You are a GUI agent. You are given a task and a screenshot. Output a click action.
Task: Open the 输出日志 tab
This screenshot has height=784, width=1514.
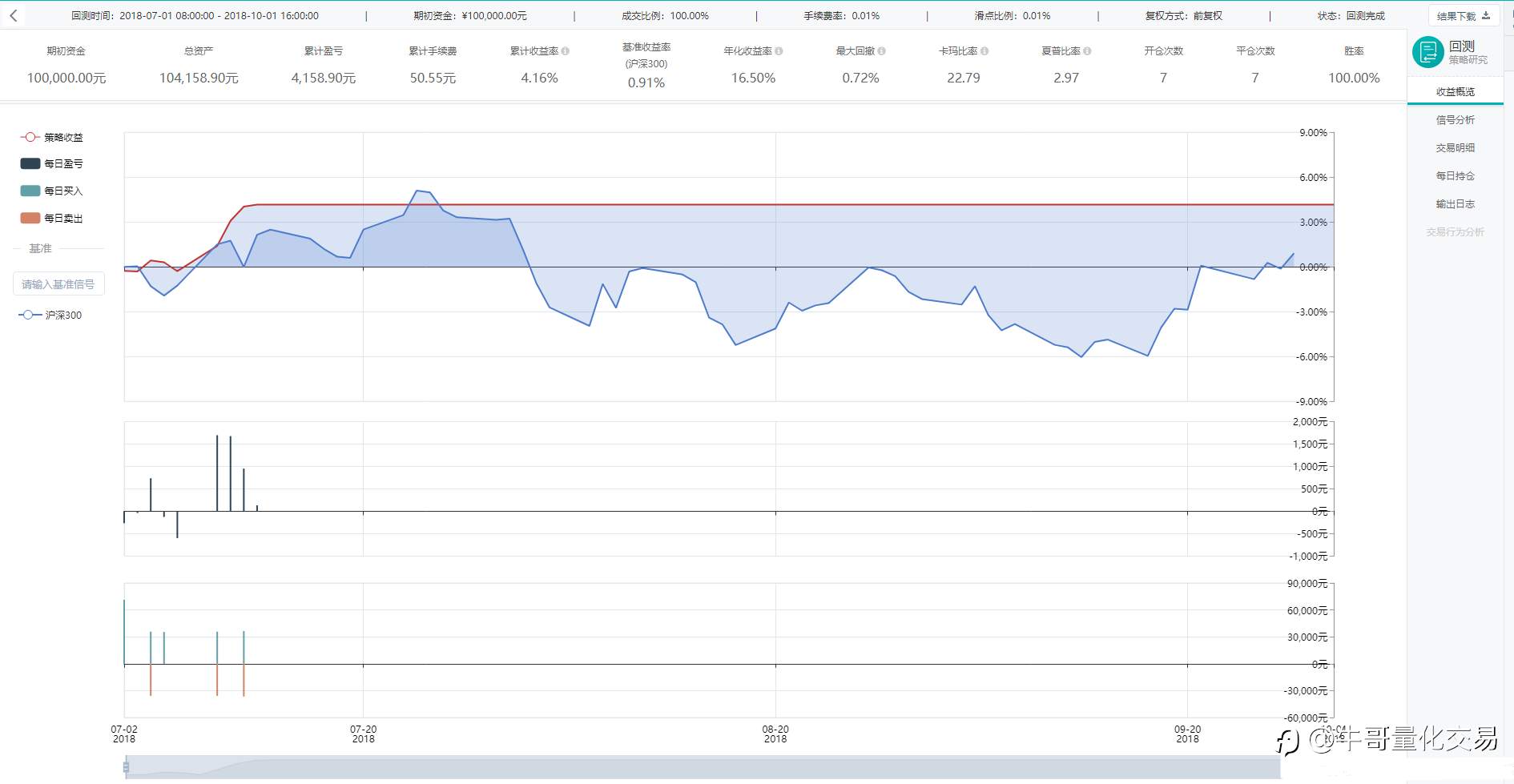click(1455, 203)
